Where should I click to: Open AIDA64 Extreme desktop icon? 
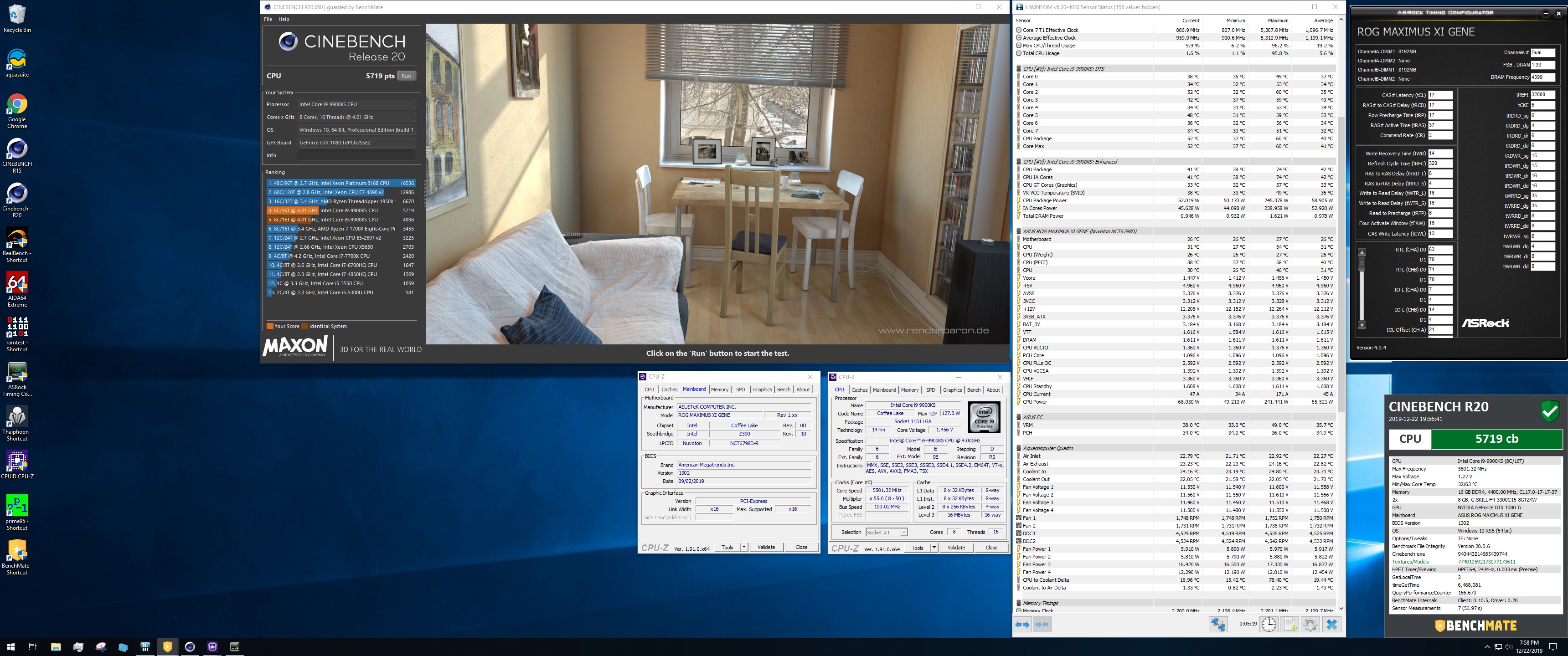17,290
